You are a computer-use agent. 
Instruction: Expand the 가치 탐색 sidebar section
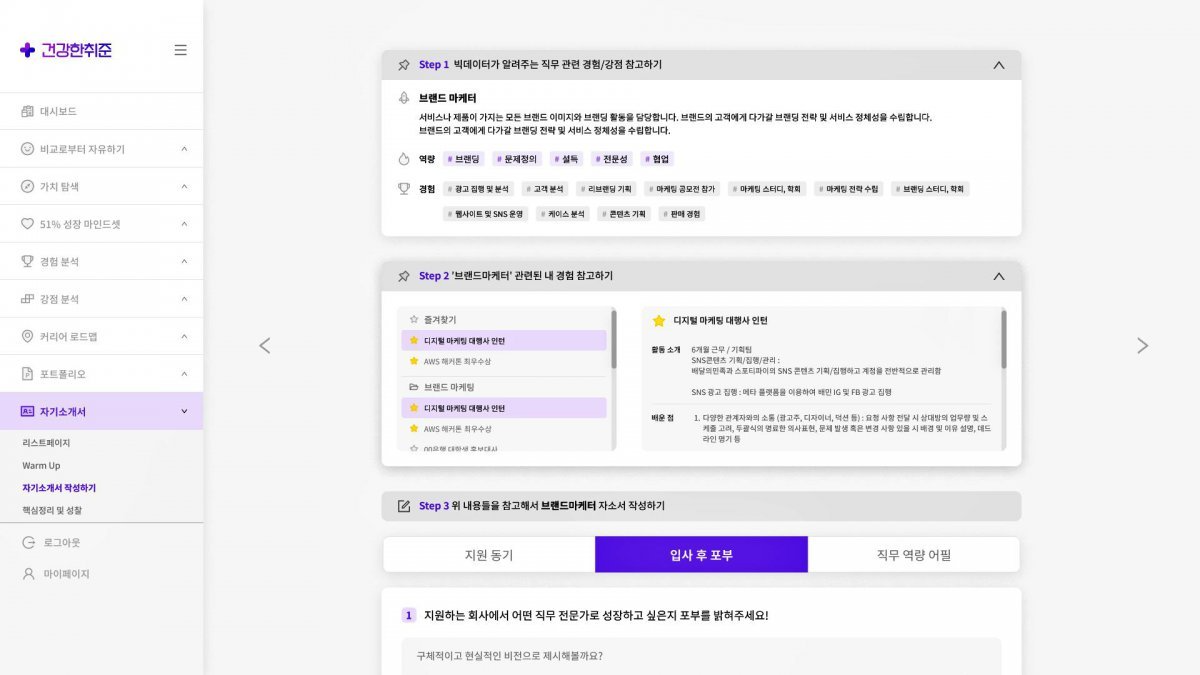pyautogui.click(x=100, y=186)
